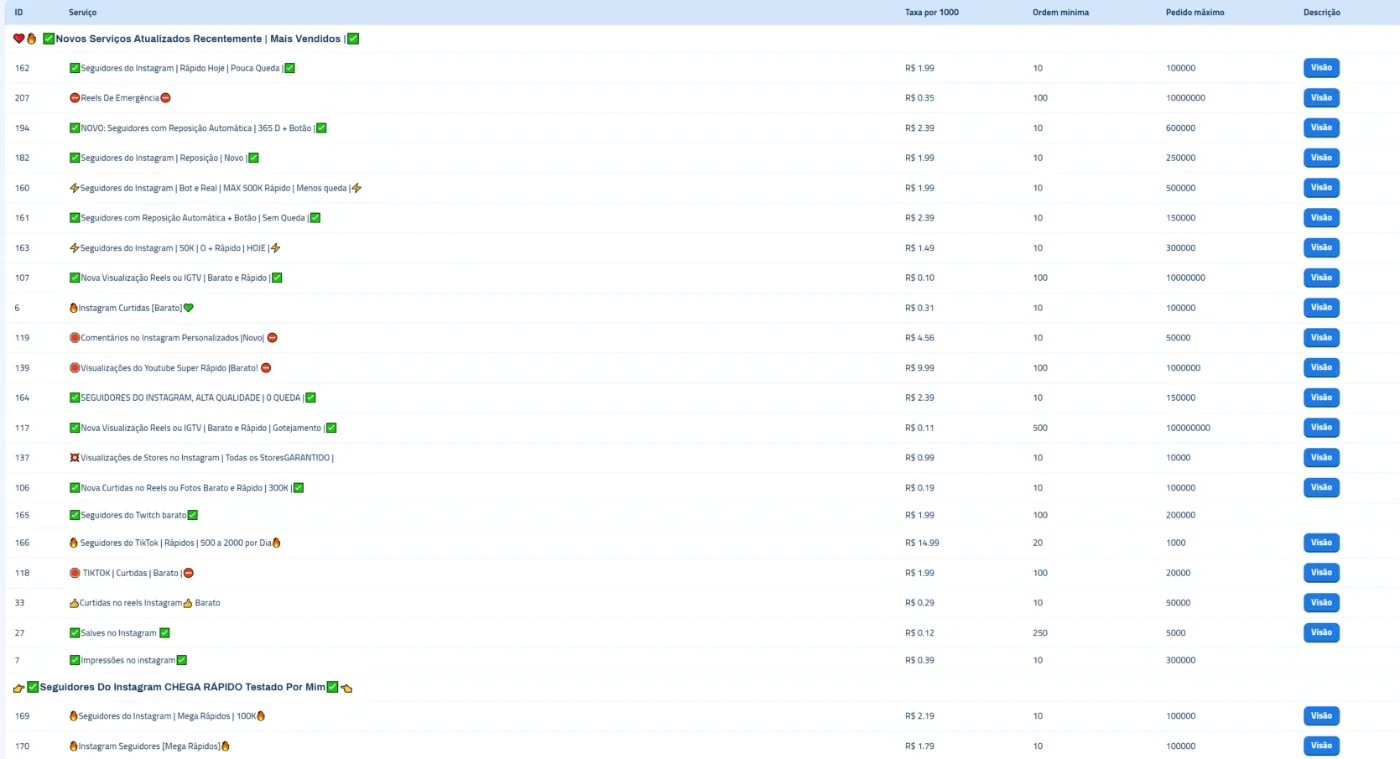Click the green heart after Instagram Curtidas [Barato]

[188, 308]
